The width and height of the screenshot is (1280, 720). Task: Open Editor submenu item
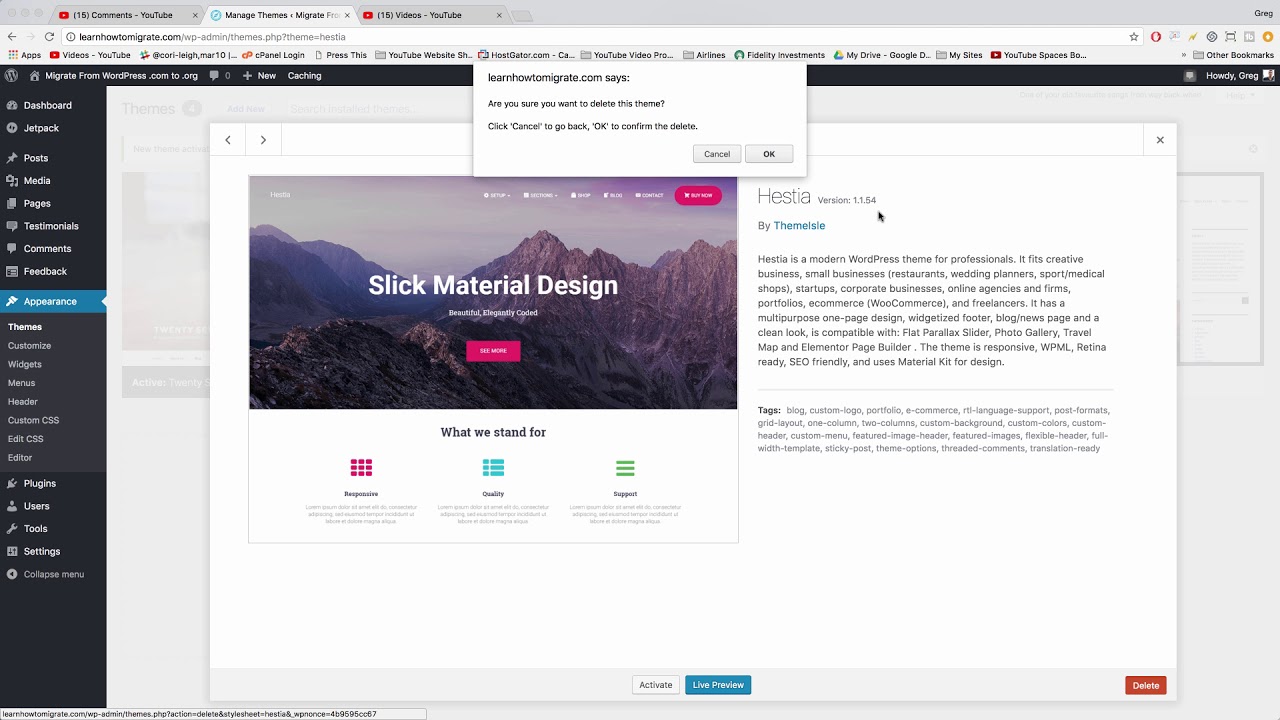[x=20, y=458]
